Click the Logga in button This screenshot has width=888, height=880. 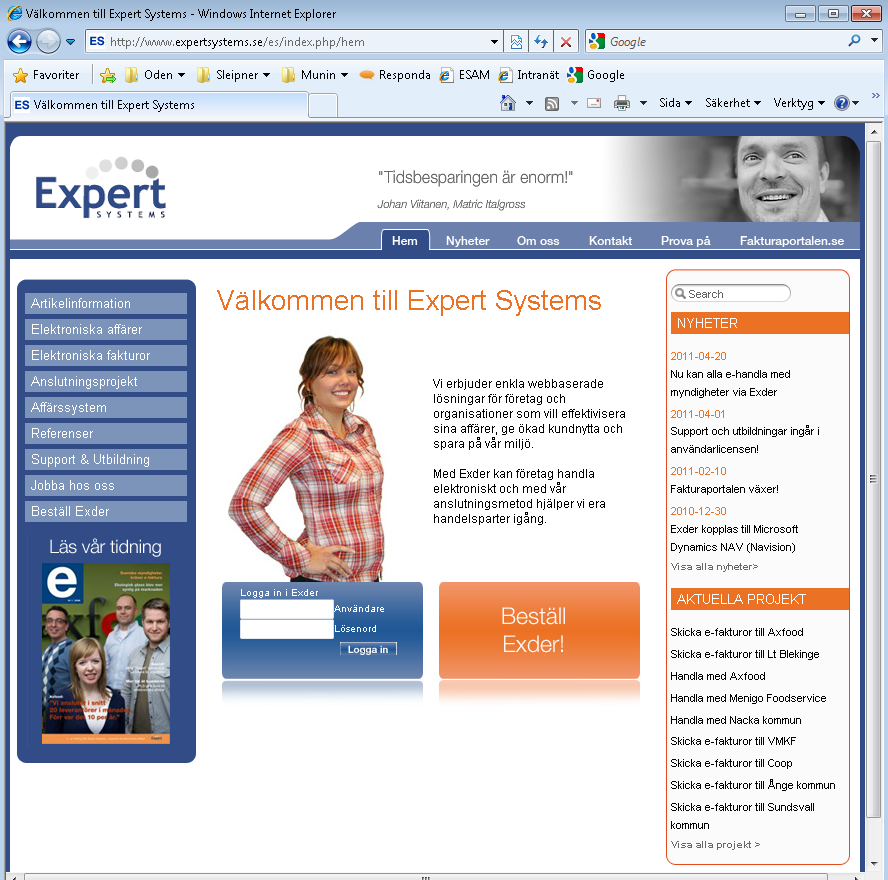[368, 649]
